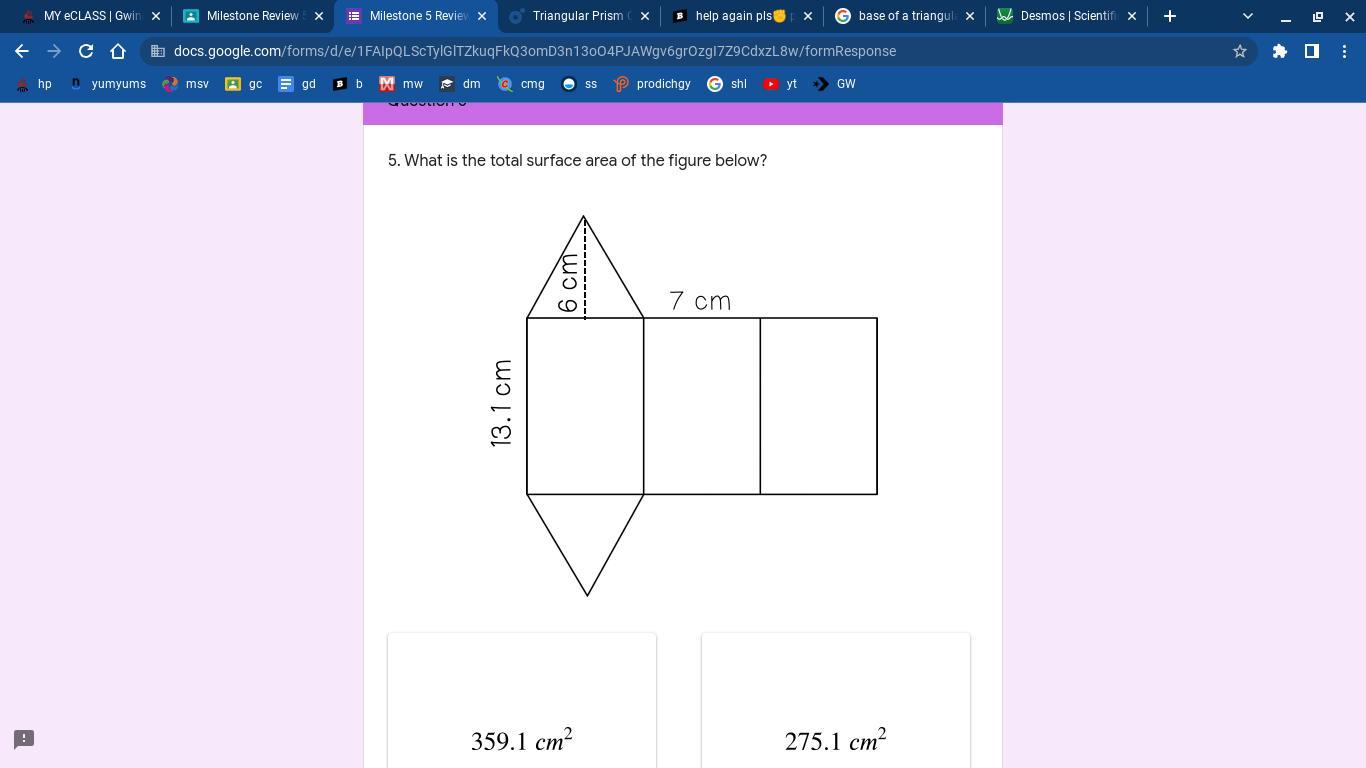Open the msv bookmark
The image size is (1366, 768).
186,84
